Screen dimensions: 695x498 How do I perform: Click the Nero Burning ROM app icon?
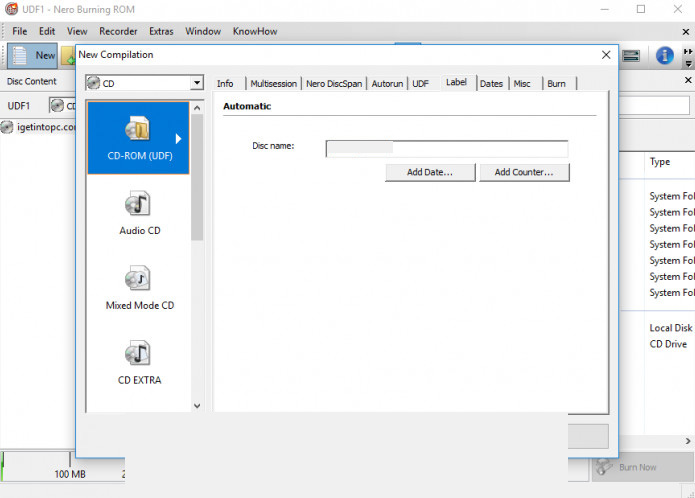coord(12,9)
